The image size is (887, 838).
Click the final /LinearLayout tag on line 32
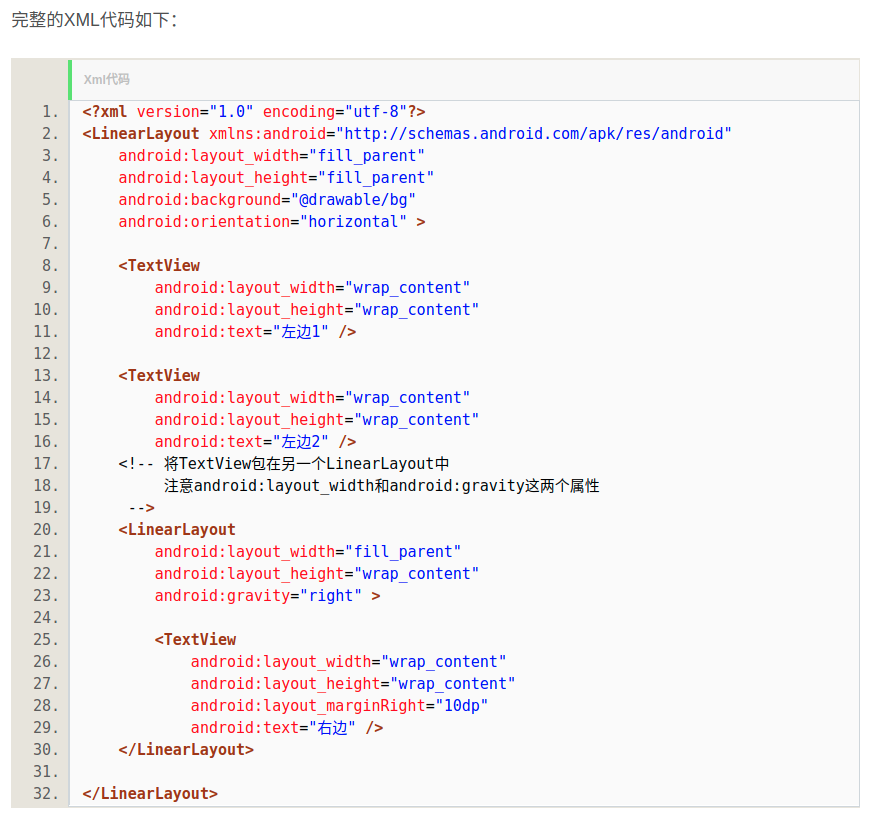coord(149,793)
